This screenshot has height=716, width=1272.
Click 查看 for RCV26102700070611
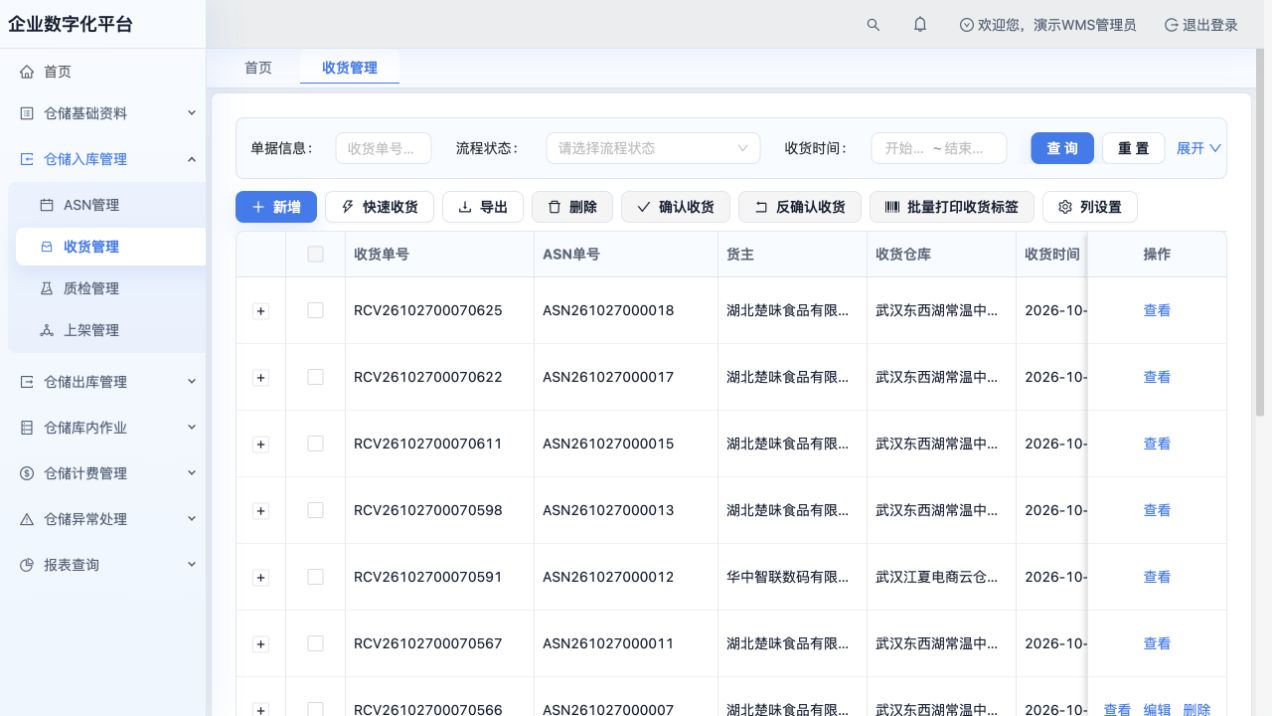(1157, 444)
